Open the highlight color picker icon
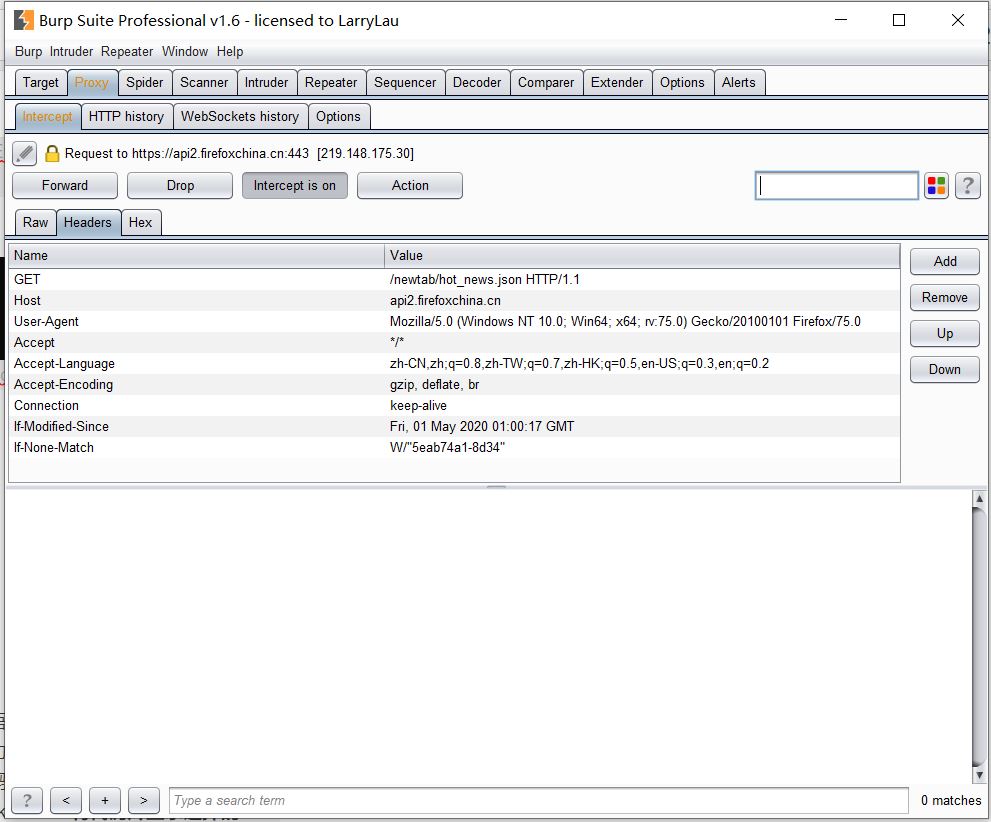 [936, 186]
